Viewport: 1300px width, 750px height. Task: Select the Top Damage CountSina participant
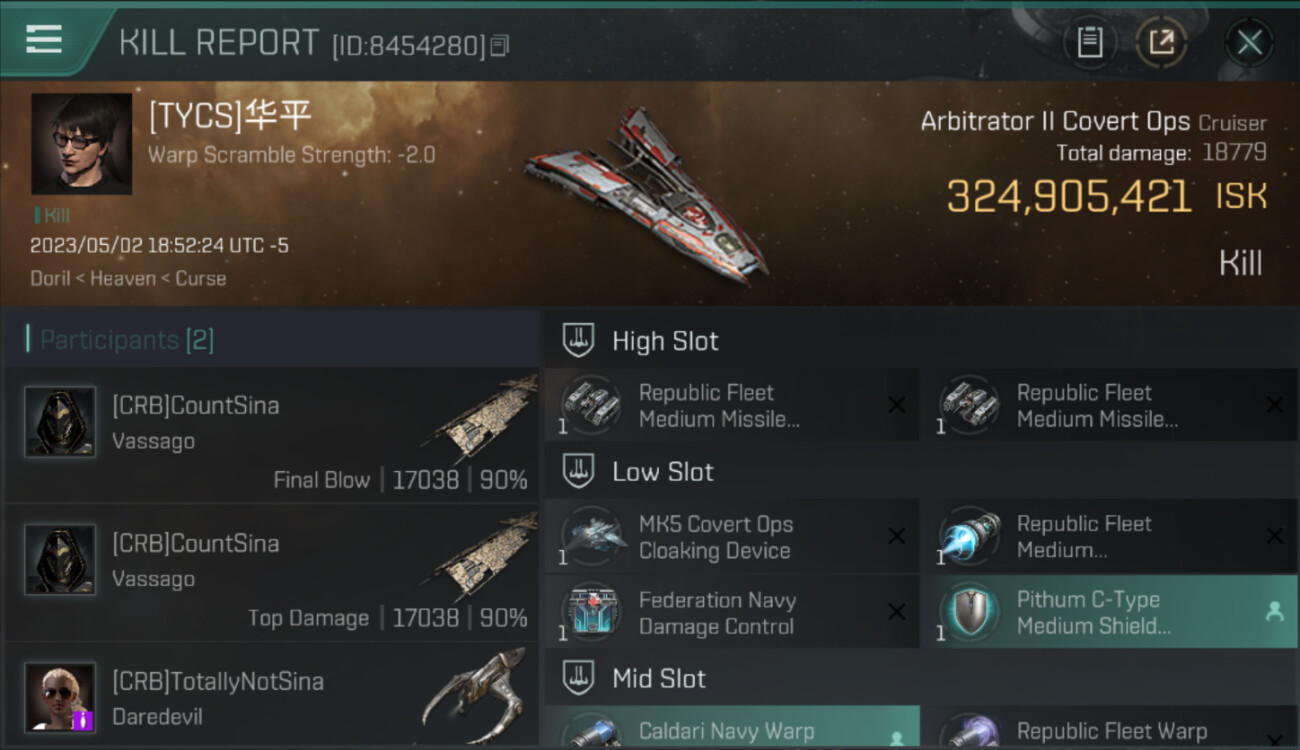point(272,574)
